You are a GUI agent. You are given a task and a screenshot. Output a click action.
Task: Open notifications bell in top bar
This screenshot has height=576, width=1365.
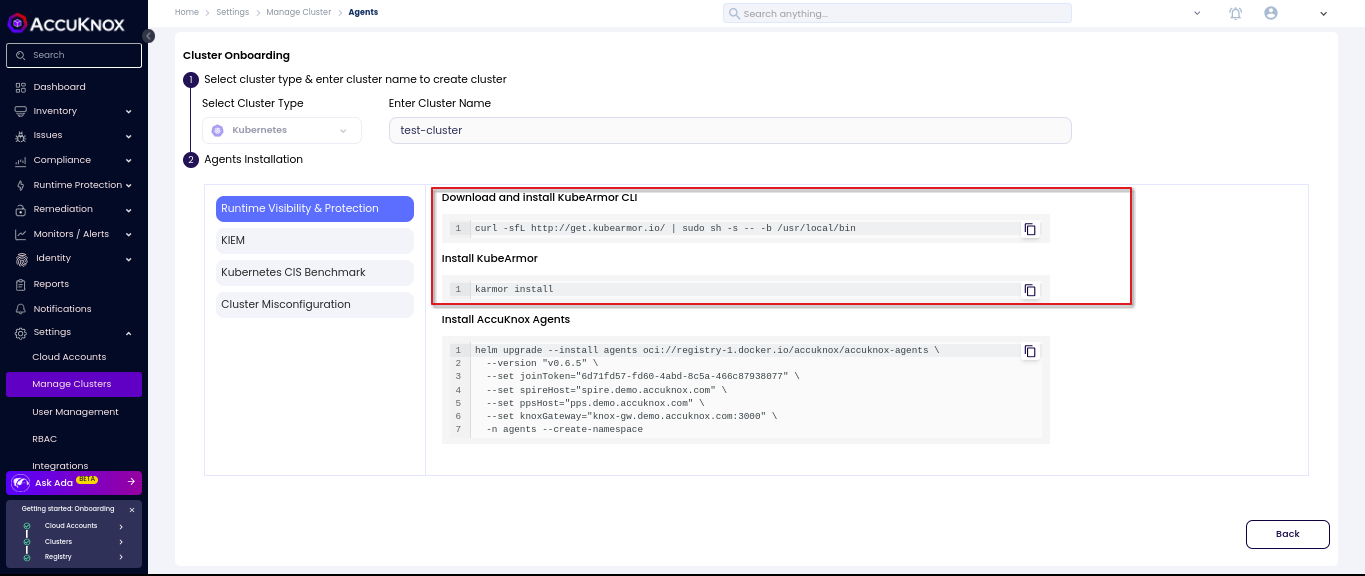click(1236, 13)
